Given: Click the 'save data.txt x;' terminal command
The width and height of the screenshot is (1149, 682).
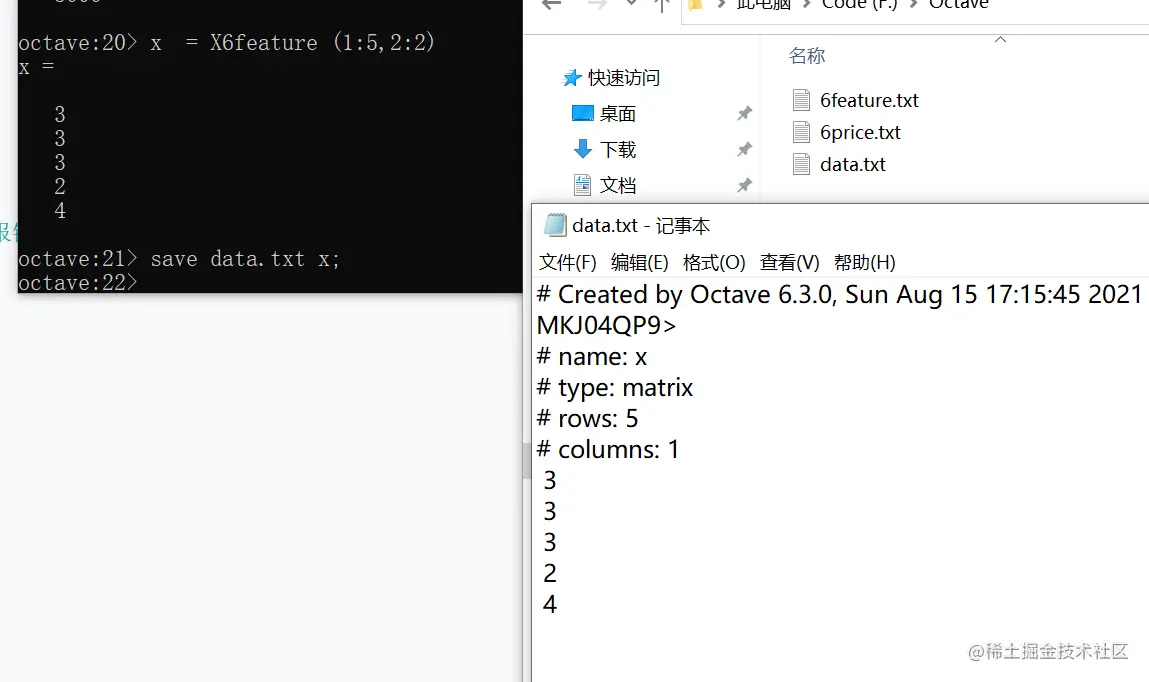Looking at the screenshot, I should [245, 259].
